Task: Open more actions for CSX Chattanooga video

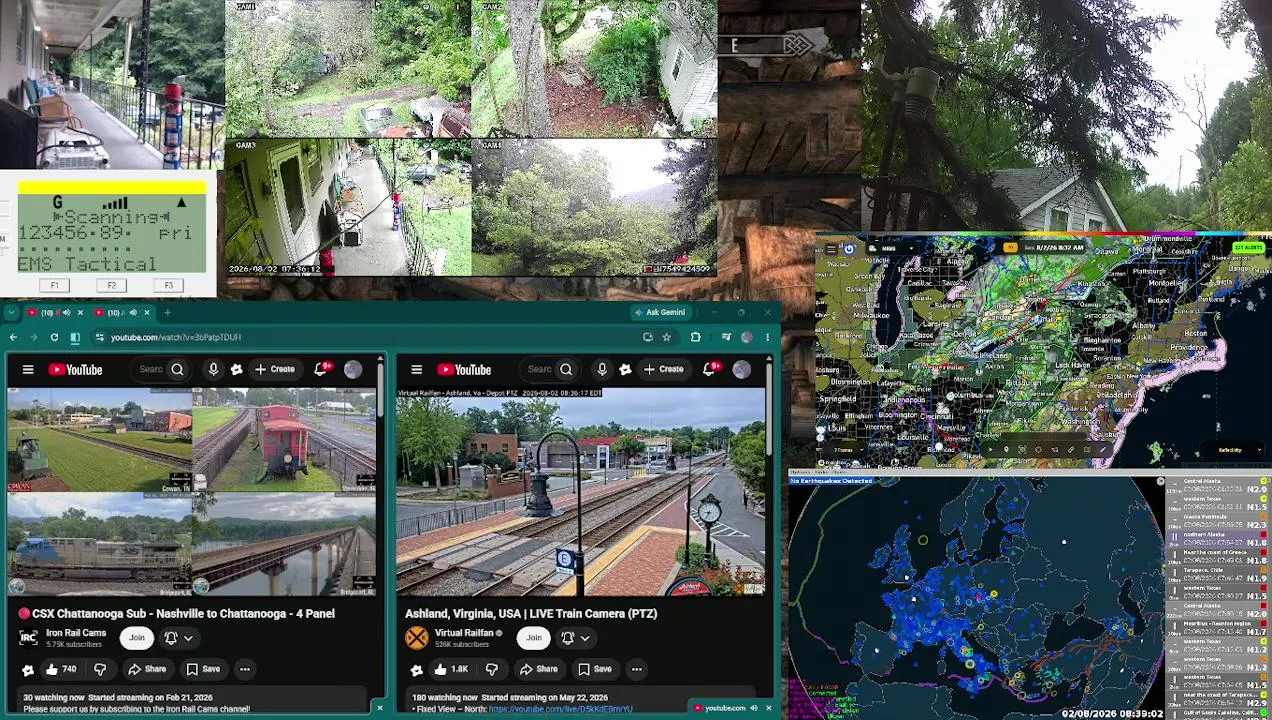Action: click(244, 669)
